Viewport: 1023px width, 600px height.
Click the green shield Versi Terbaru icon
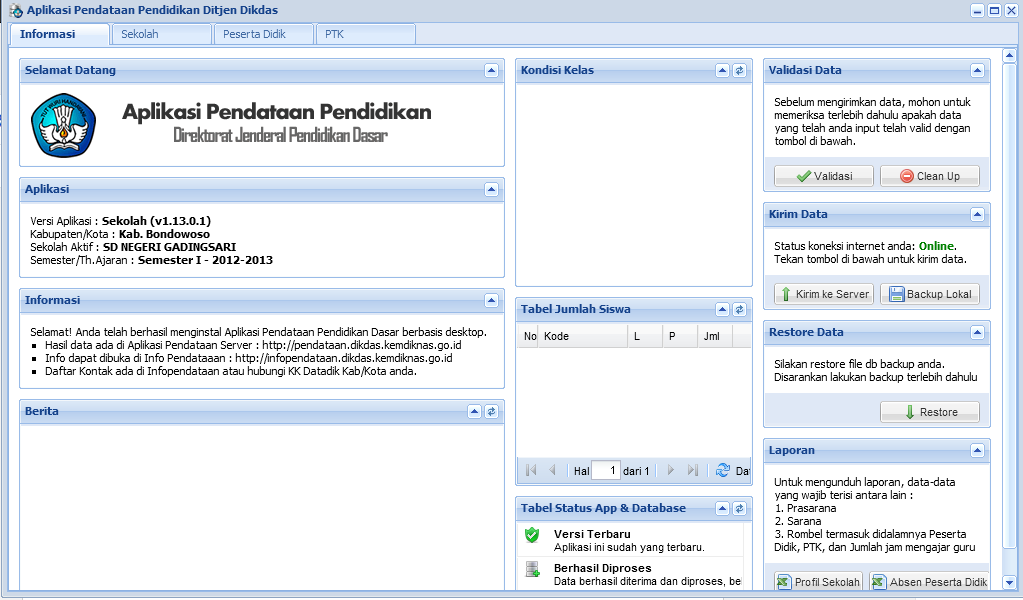point(532,535)
